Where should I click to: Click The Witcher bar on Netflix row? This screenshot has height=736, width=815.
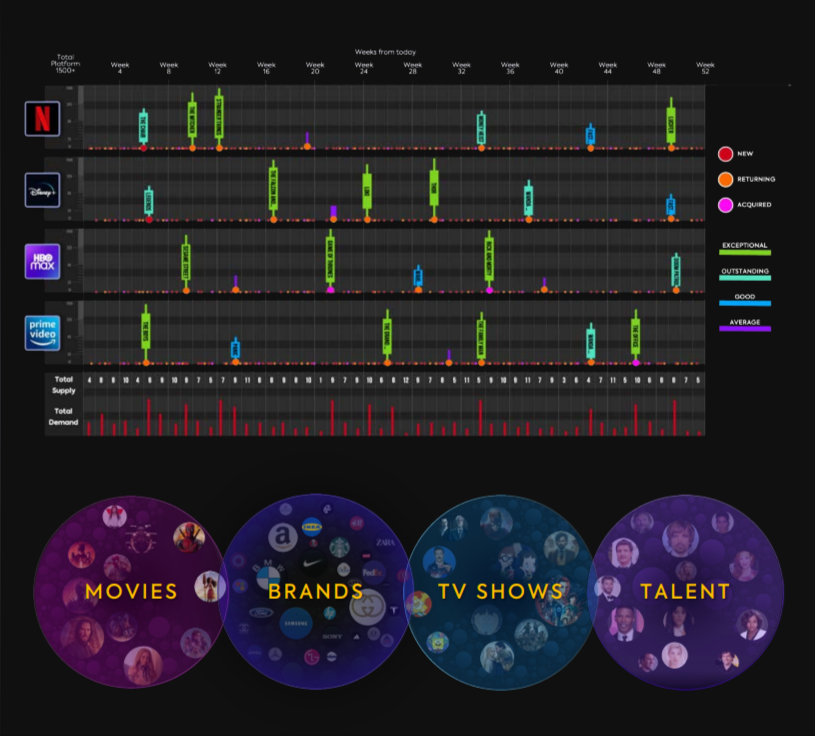coord(192,120)
